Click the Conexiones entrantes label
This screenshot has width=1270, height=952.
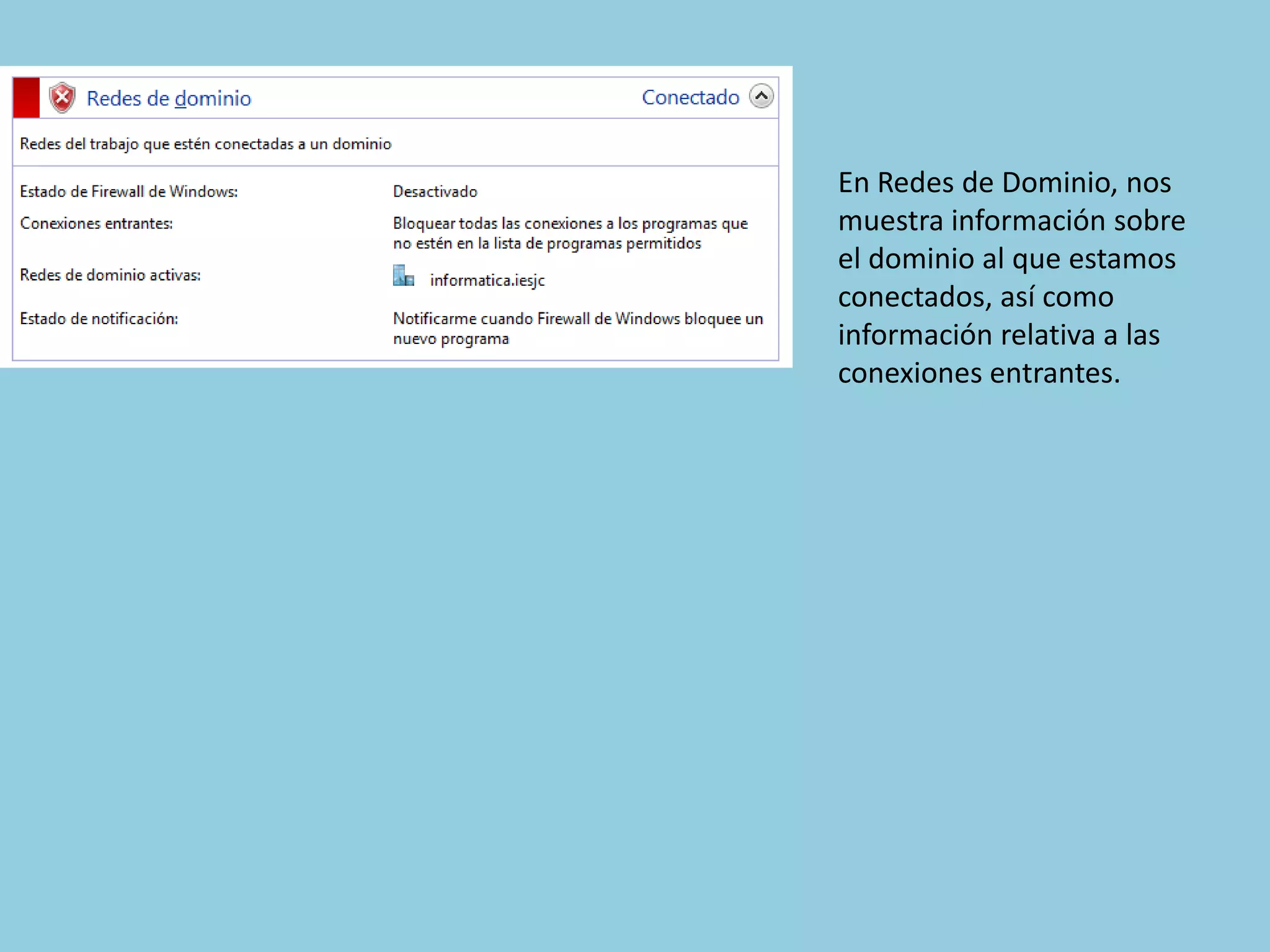pyautogui.click(x=96, y=223)
